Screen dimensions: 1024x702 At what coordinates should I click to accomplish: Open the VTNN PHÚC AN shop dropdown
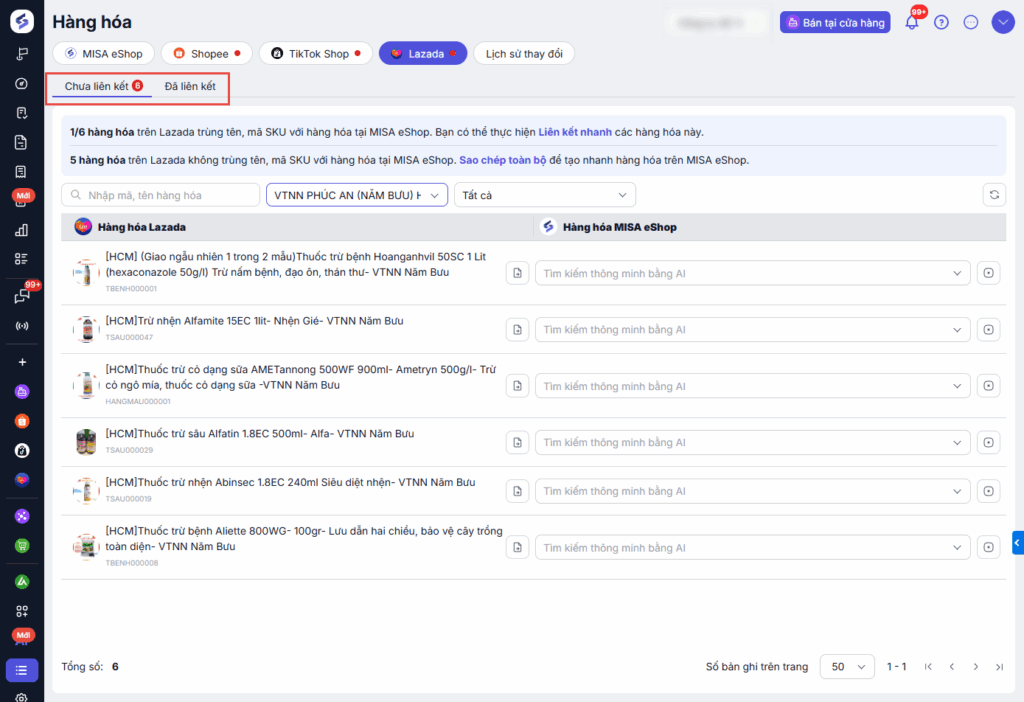[x=357, y=195]
